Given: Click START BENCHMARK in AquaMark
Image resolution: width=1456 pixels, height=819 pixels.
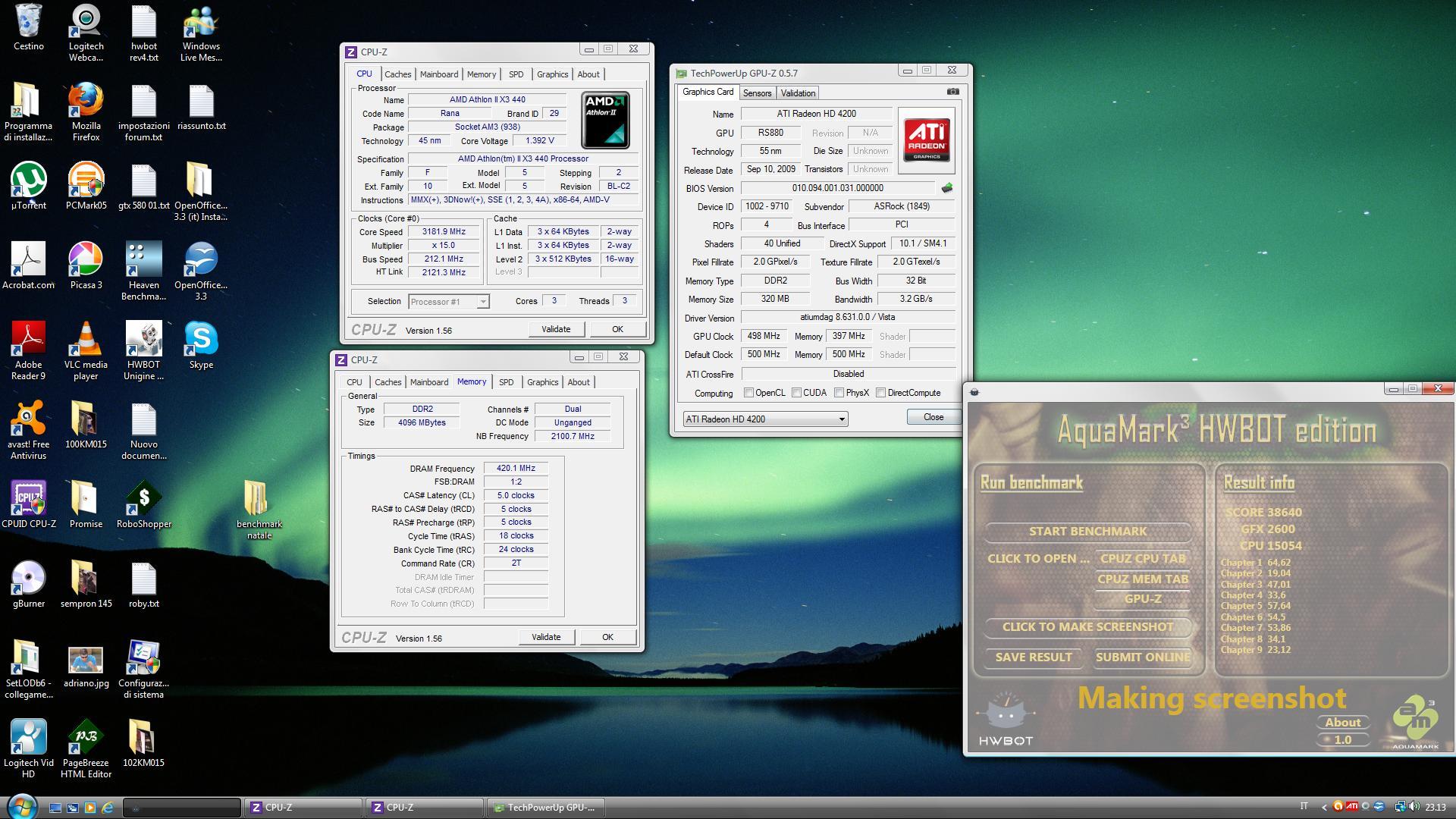Looking at the screenshot, I should tap(1087, 532).
